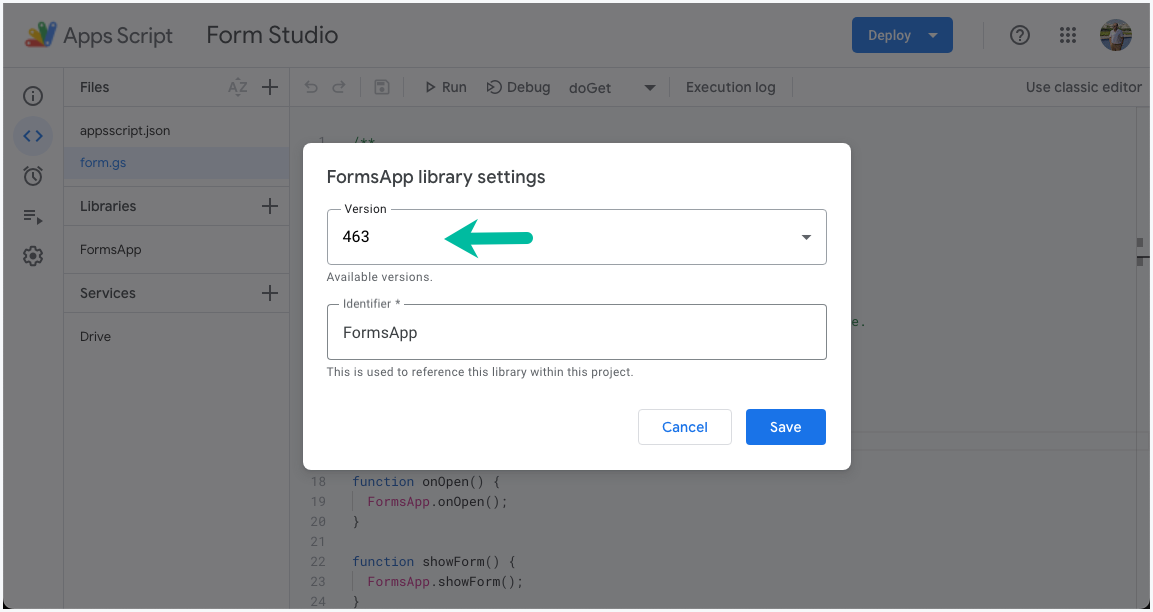Viewport: 1153px width, 612px height.
Task: Open the Executions icon
Action: pyautogui.click(x=33, y=216)
